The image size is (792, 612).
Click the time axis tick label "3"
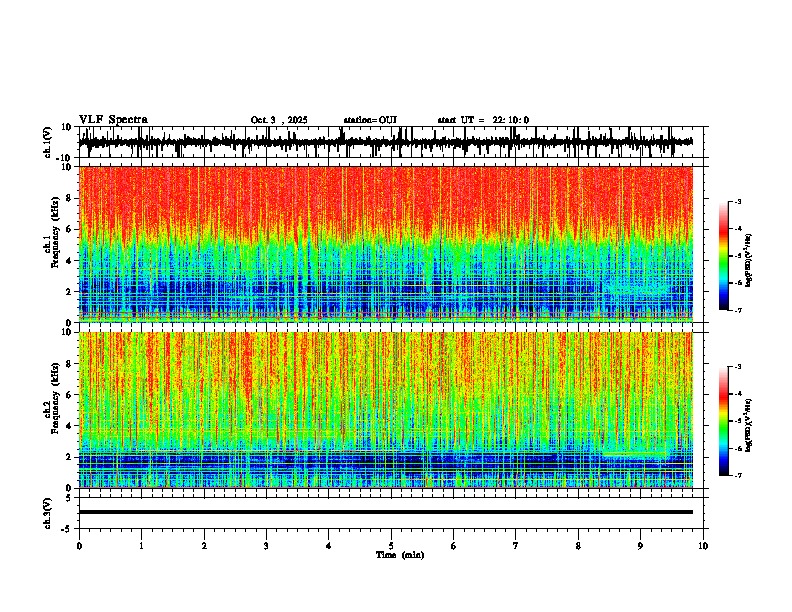pyautogui.click(x=266, y=546)
